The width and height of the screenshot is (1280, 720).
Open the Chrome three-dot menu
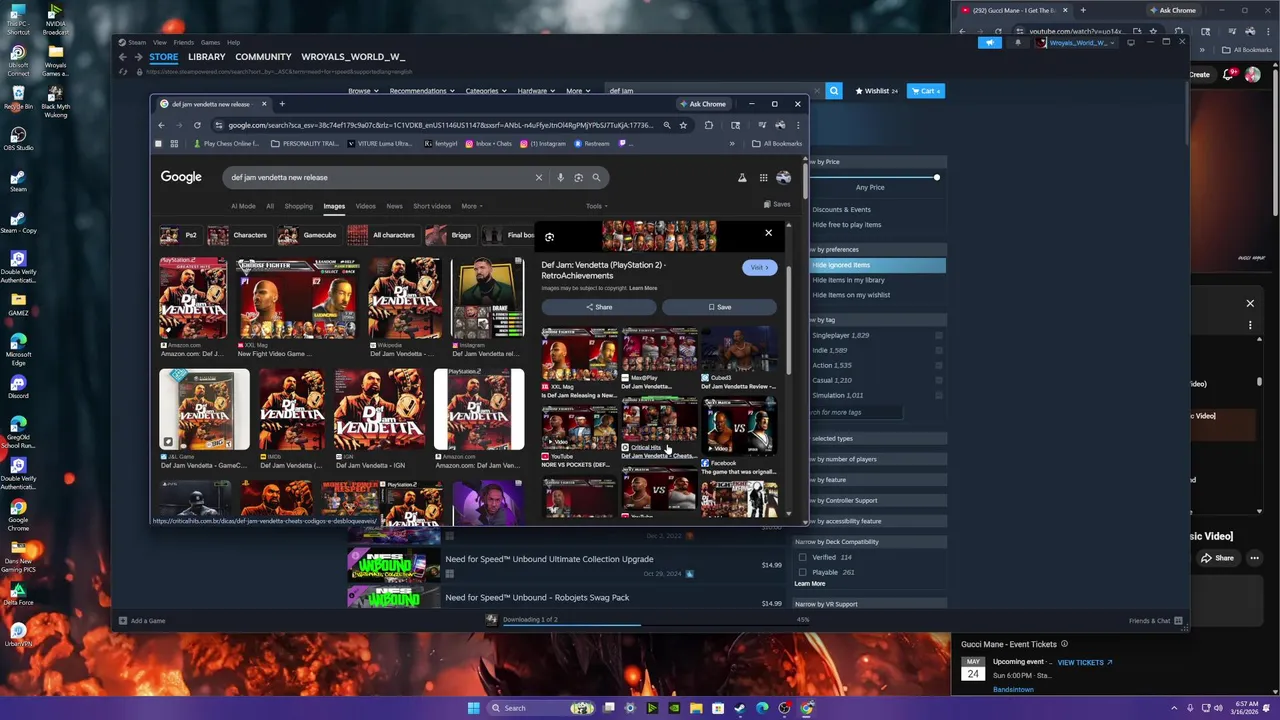(x=797, y=125)
